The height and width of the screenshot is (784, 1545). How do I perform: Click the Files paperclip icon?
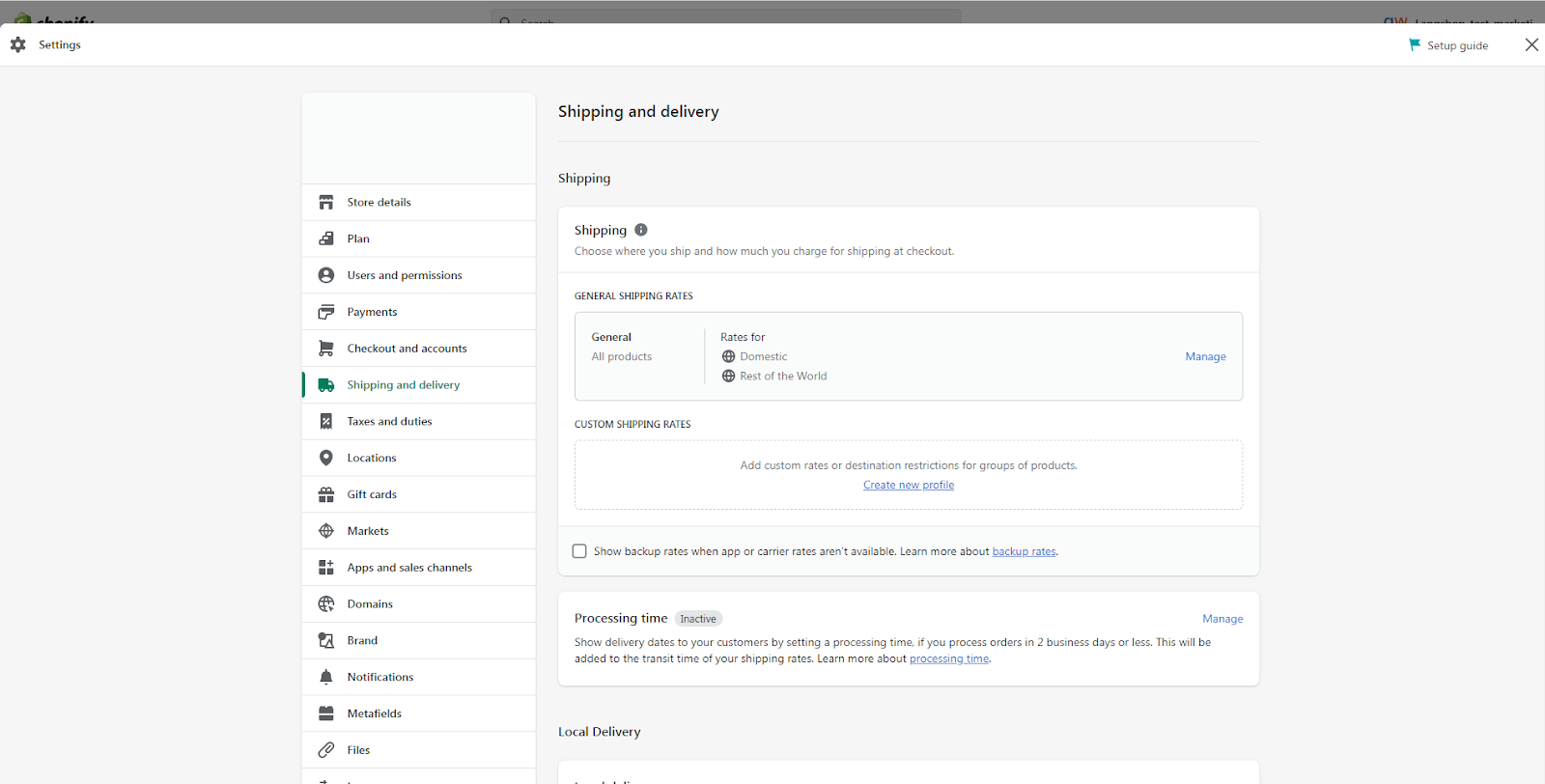[326, 750]
